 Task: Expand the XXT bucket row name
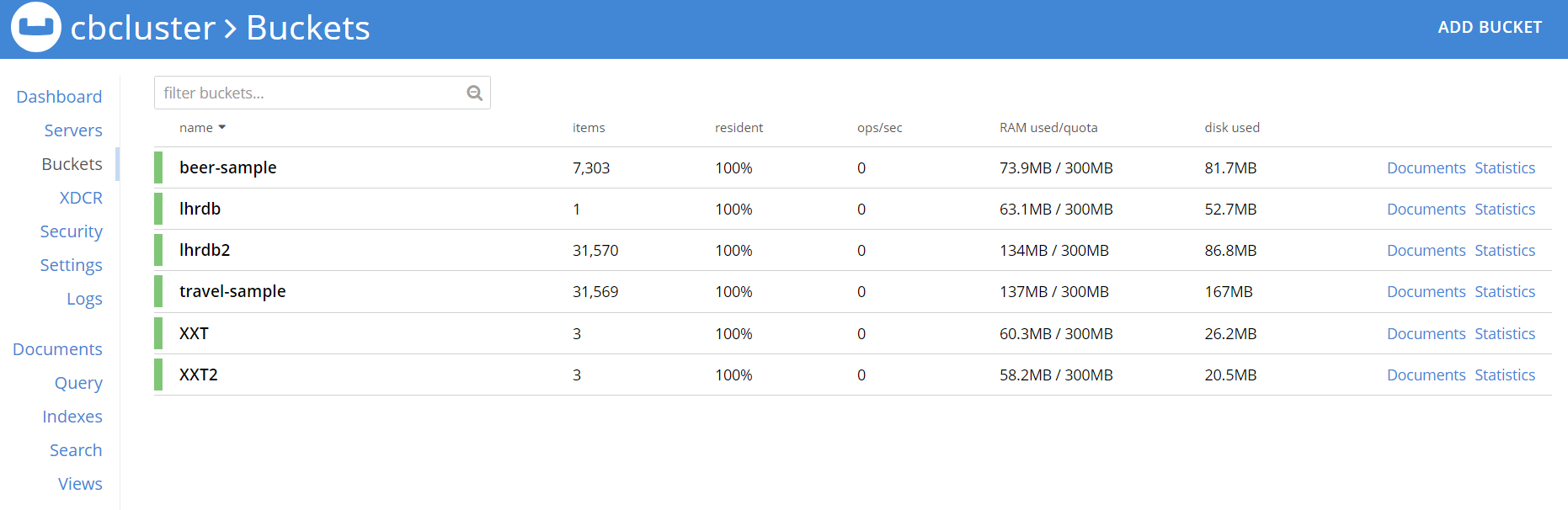click(x=194, y=333)
